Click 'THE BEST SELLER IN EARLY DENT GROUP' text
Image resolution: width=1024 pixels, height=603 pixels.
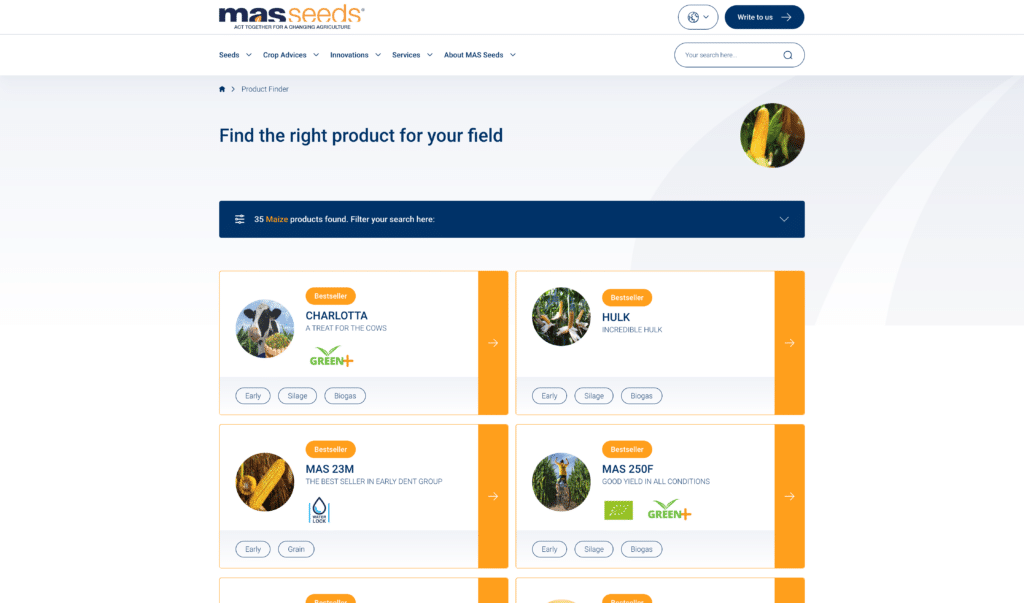(374, 481)
